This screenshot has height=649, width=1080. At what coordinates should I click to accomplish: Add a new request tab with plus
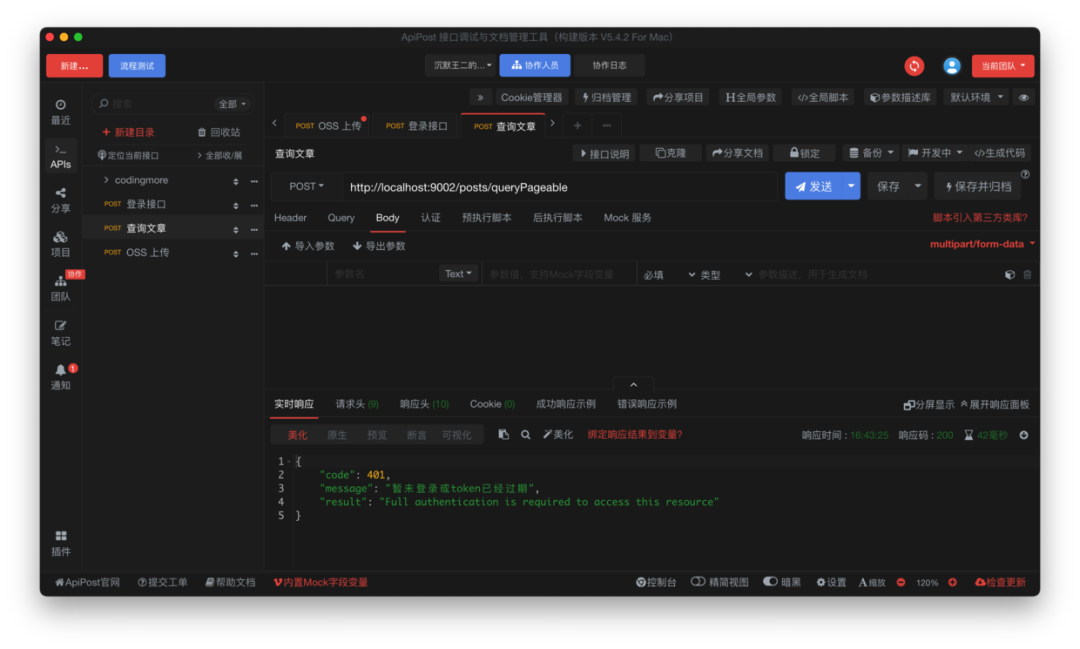[x=577, y=125]
